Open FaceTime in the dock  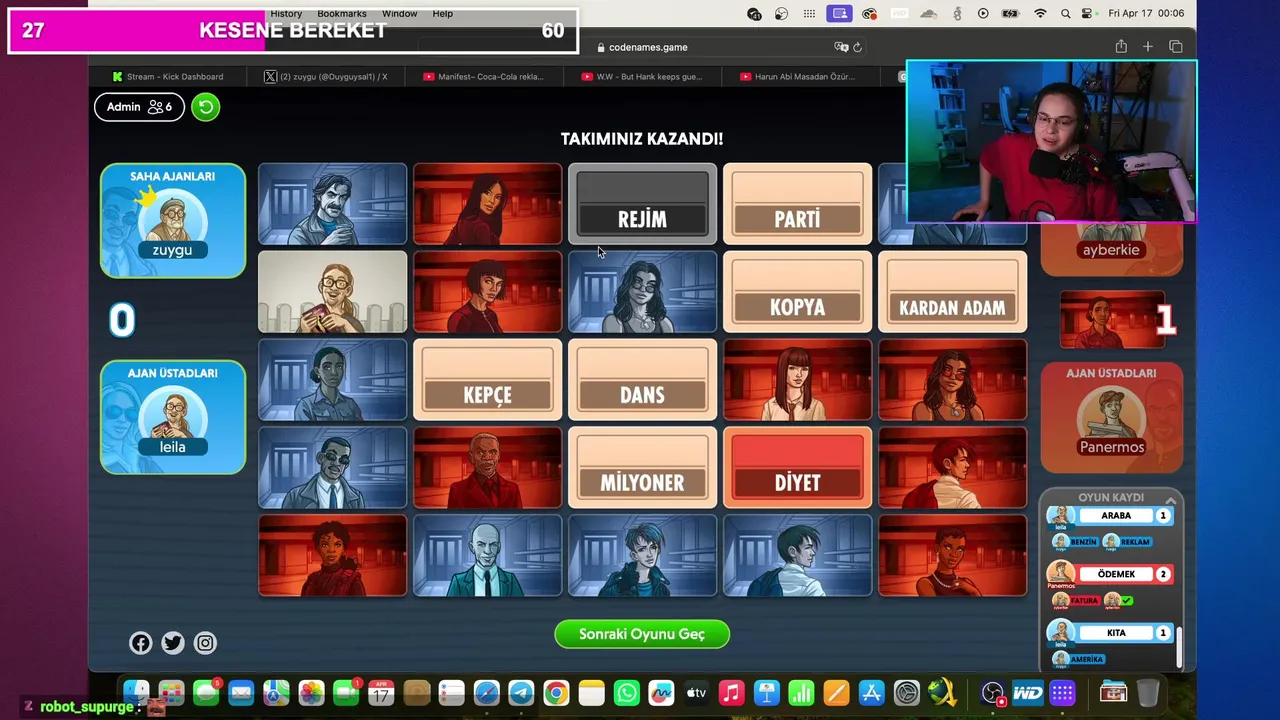[x=346, y=693]
